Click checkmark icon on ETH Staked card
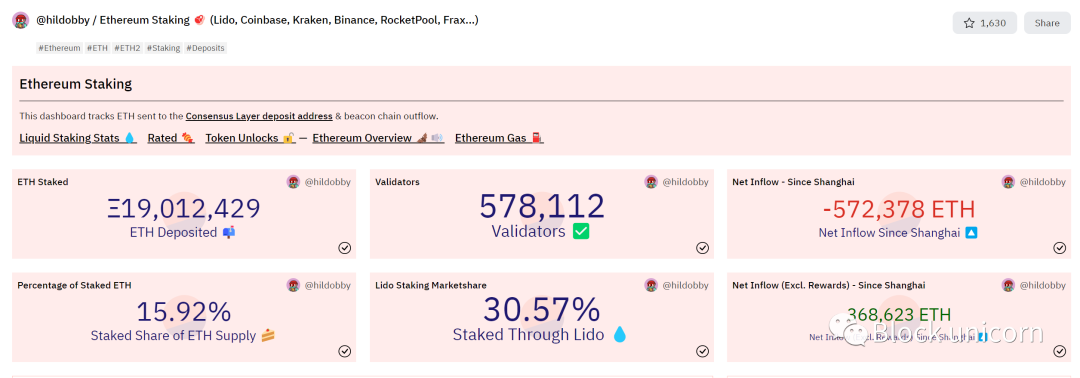This screenshot has height=378, width=1080. click(344, 248)
